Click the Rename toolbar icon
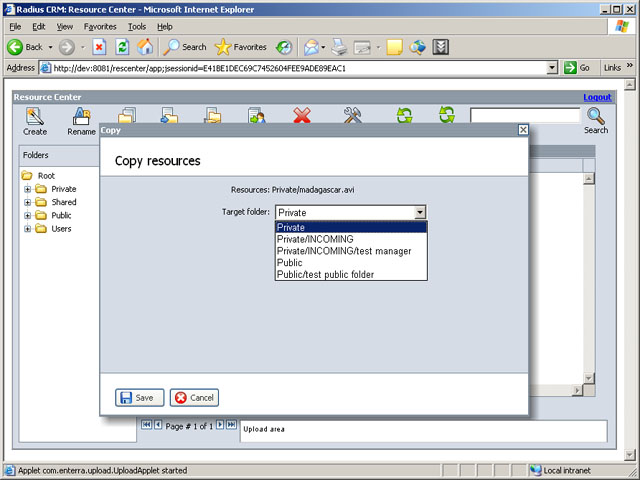640x480 pixels. pyautogui.click(x=81, y=116)
